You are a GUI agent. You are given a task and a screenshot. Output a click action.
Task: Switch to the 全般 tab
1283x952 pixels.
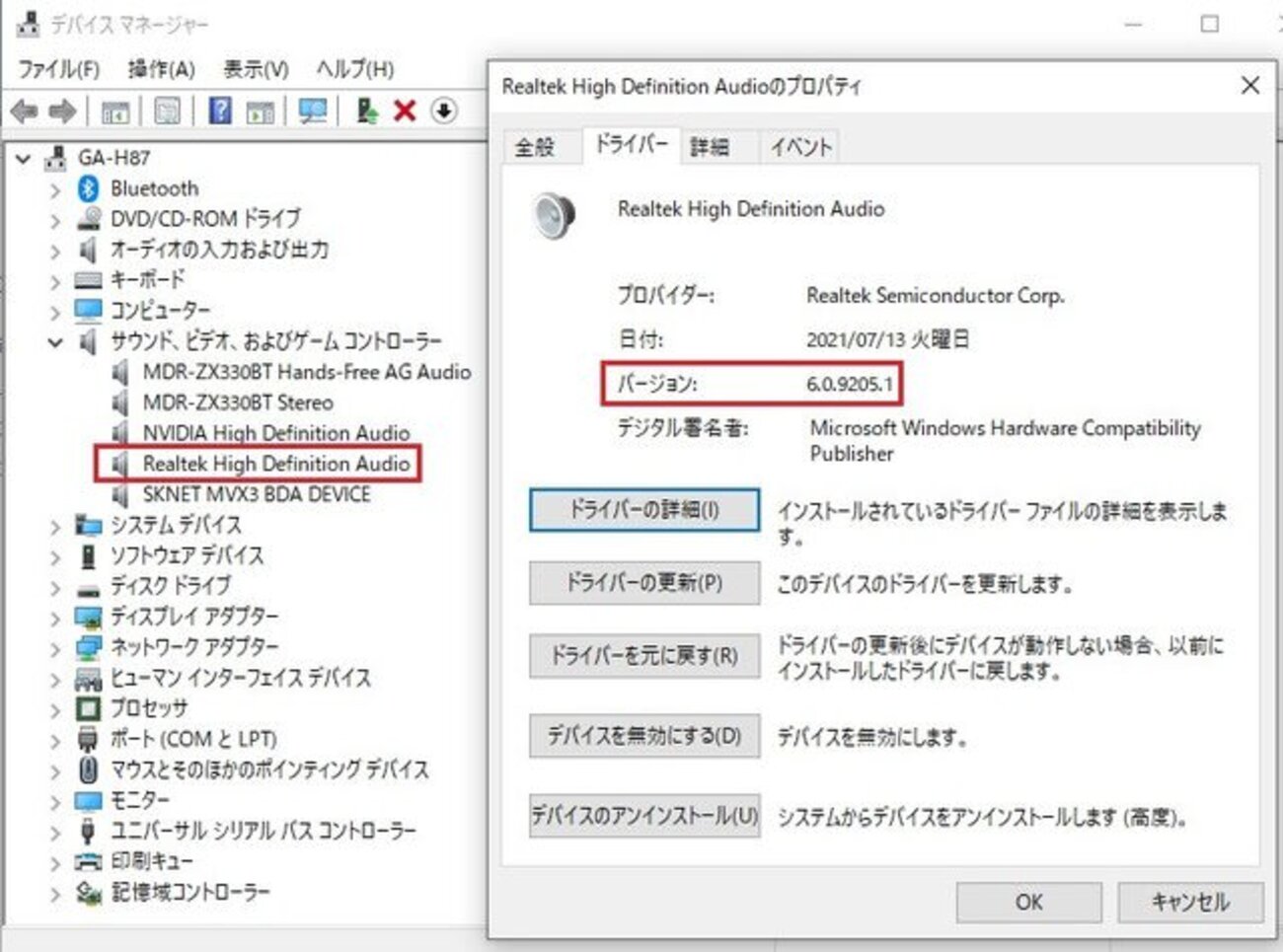point(536,148)
